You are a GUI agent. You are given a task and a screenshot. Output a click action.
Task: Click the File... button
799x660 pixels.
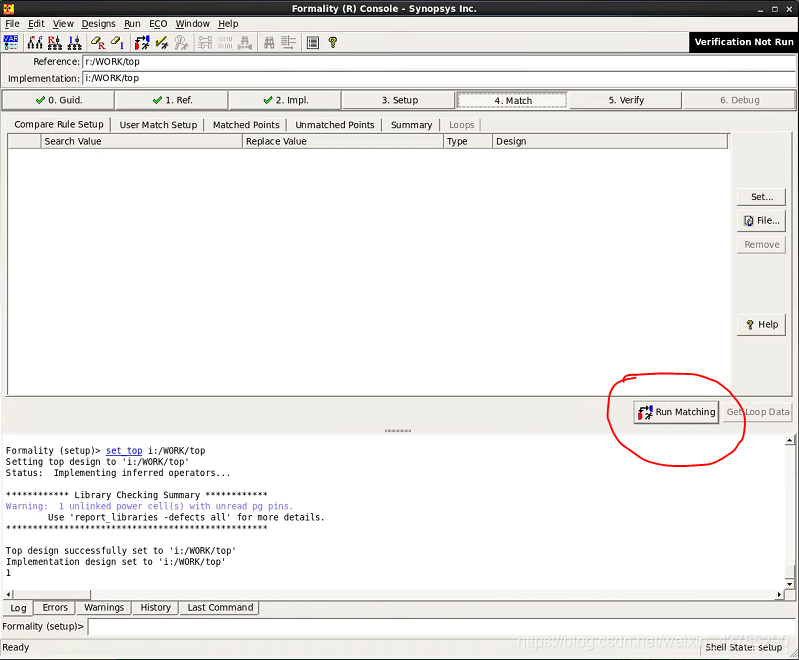[761, 221]
